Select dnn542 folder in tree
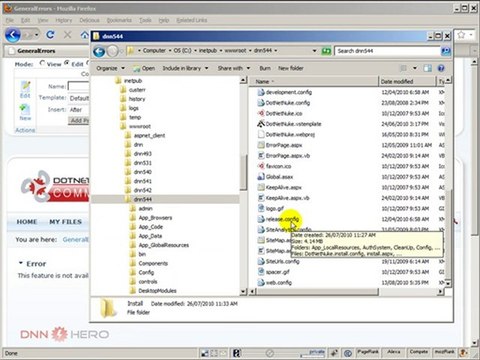 click(142, 190)
